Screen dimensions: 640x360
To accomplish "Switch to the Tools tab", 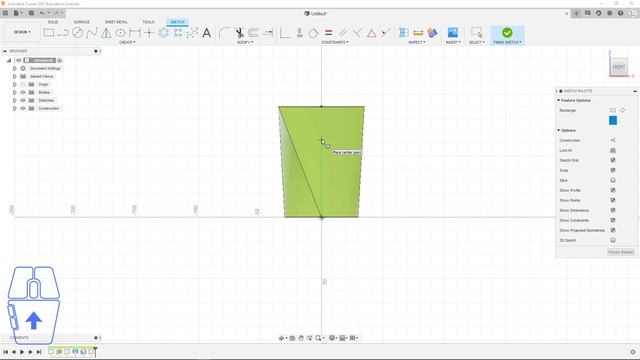I will point(148,22).
